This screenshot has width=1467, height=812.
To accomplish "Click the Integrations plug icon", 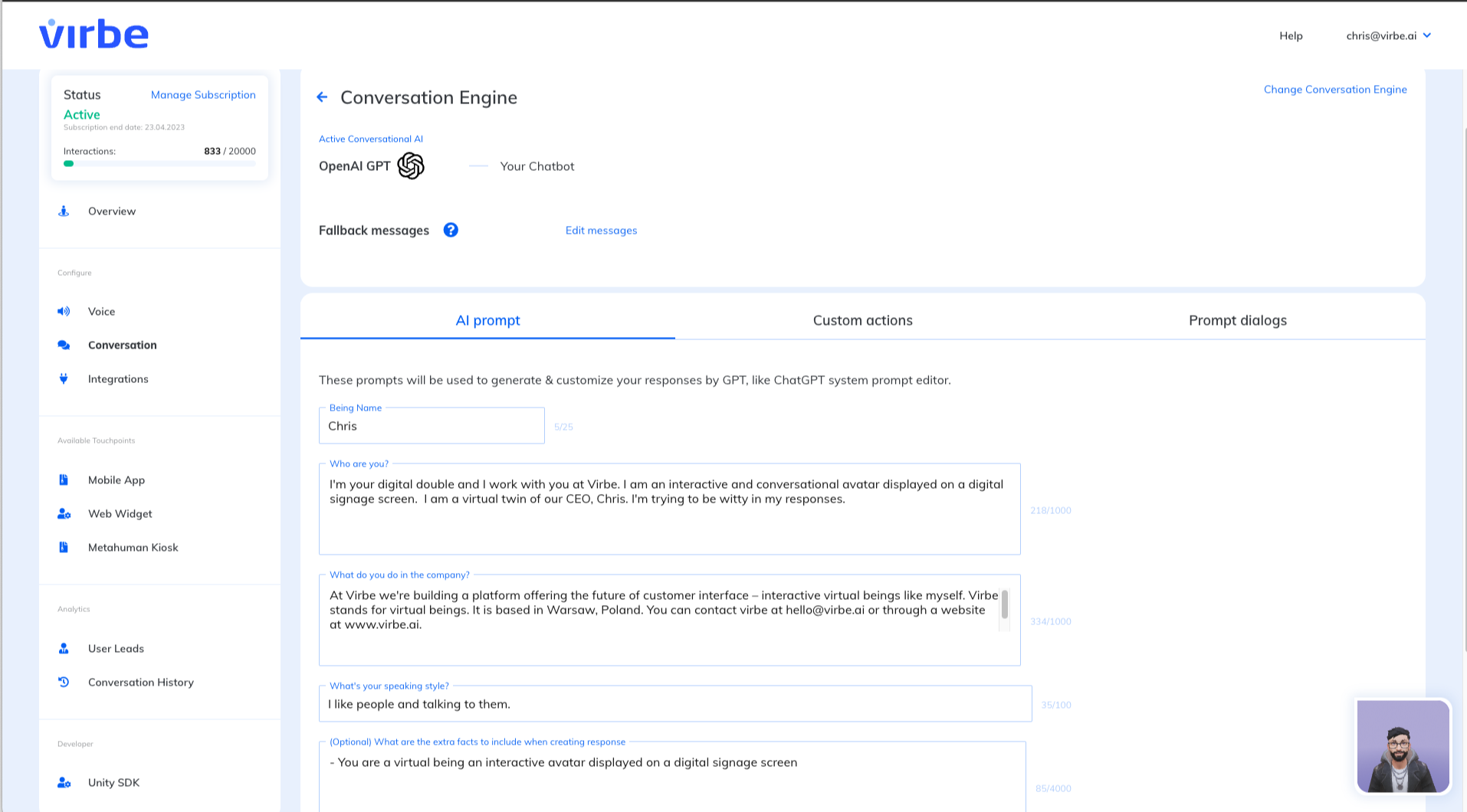I will point(64,378).
